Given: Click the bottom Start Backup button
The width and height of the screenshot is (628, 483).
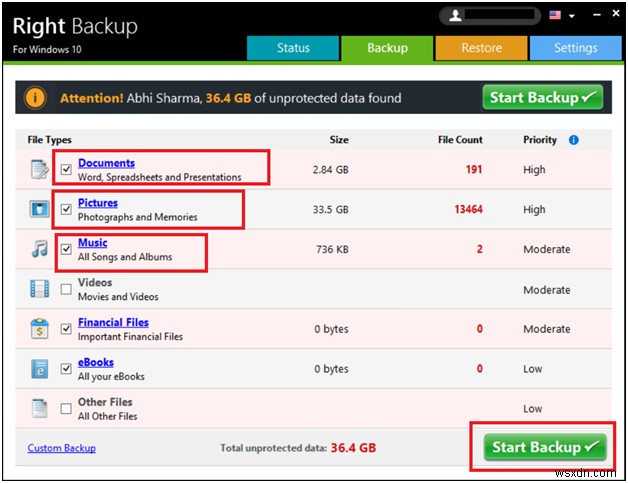Looking at the screenshot, I should point(545,447).
